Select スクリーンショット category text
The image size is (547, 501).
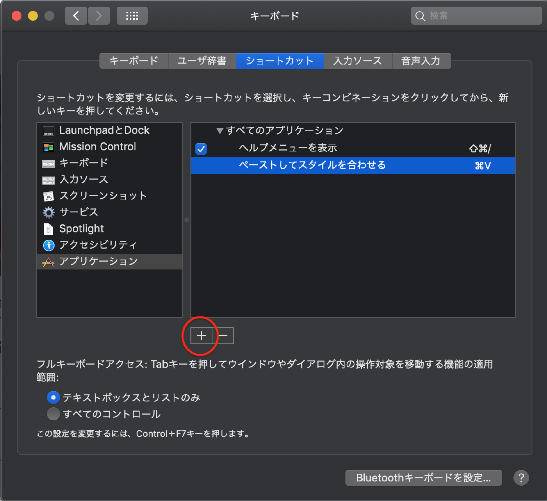[103, 196]
